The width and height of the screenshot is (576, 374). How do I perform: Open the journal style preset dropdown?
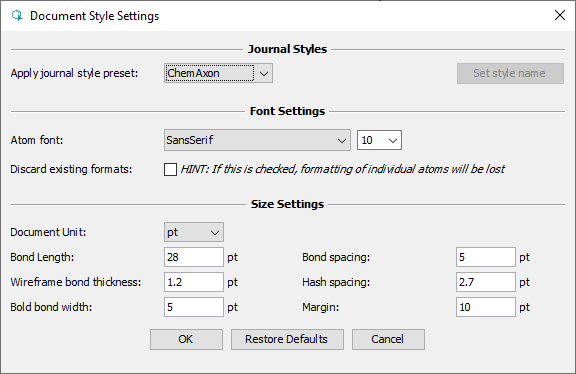pos(218,73)
